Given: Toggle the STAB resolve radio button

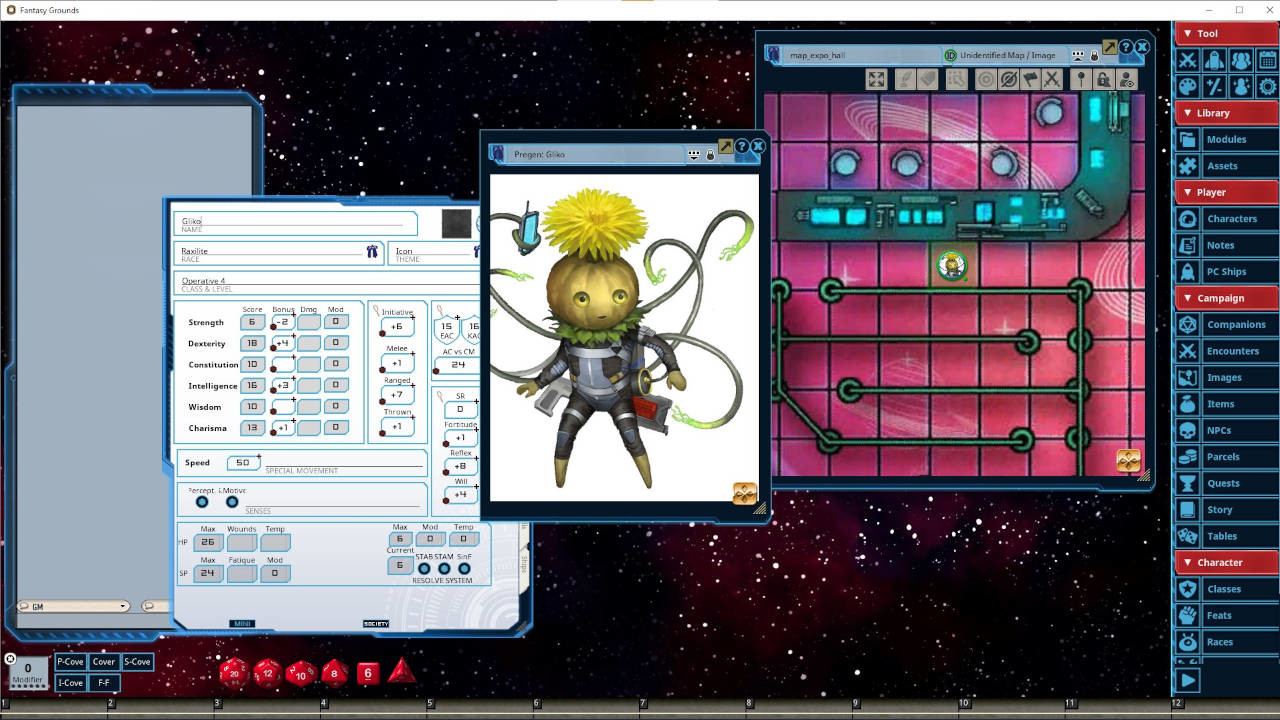Looking at the screenshot, I should tap(424, 569).
